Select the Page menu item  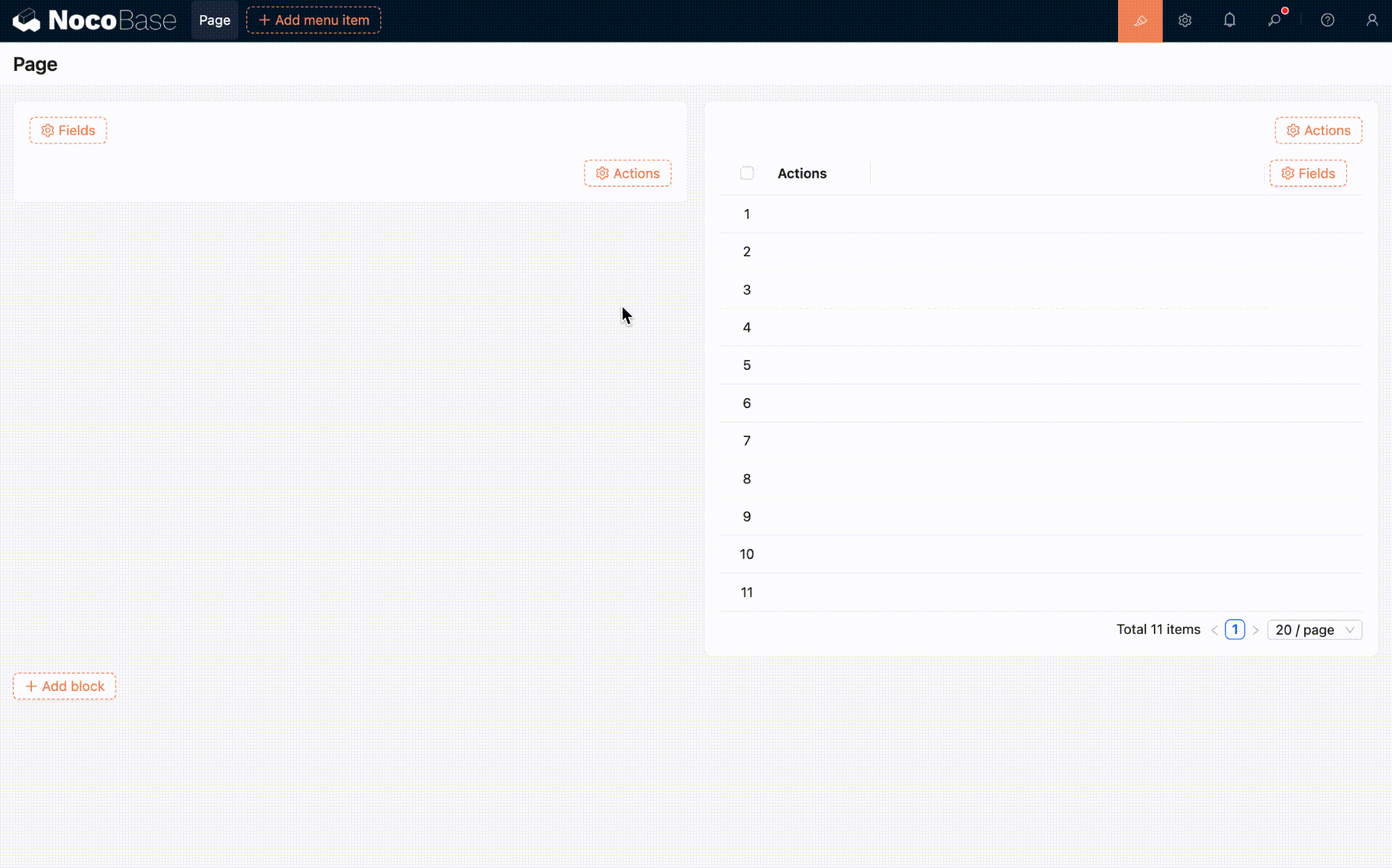coord(214,21)
